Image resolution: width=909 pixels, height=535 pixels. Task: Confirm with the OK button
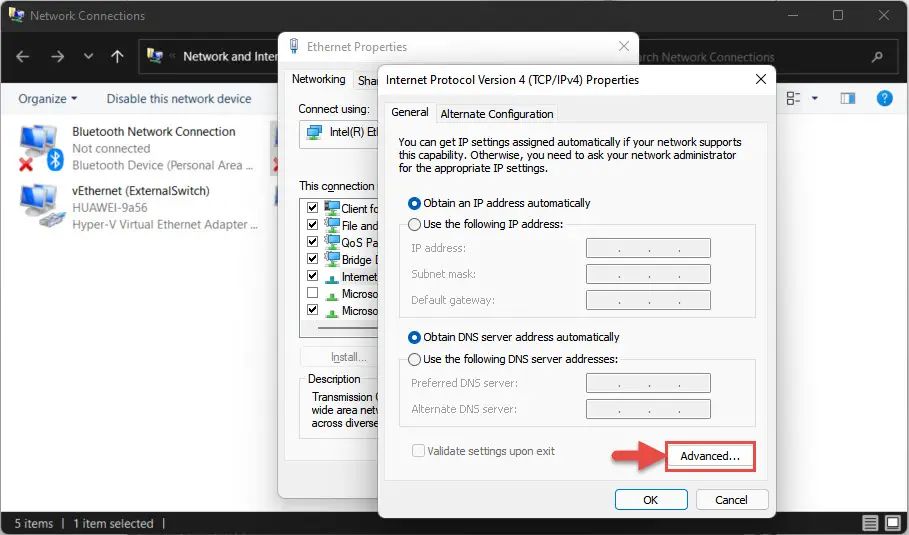click(x=651, y=500)
